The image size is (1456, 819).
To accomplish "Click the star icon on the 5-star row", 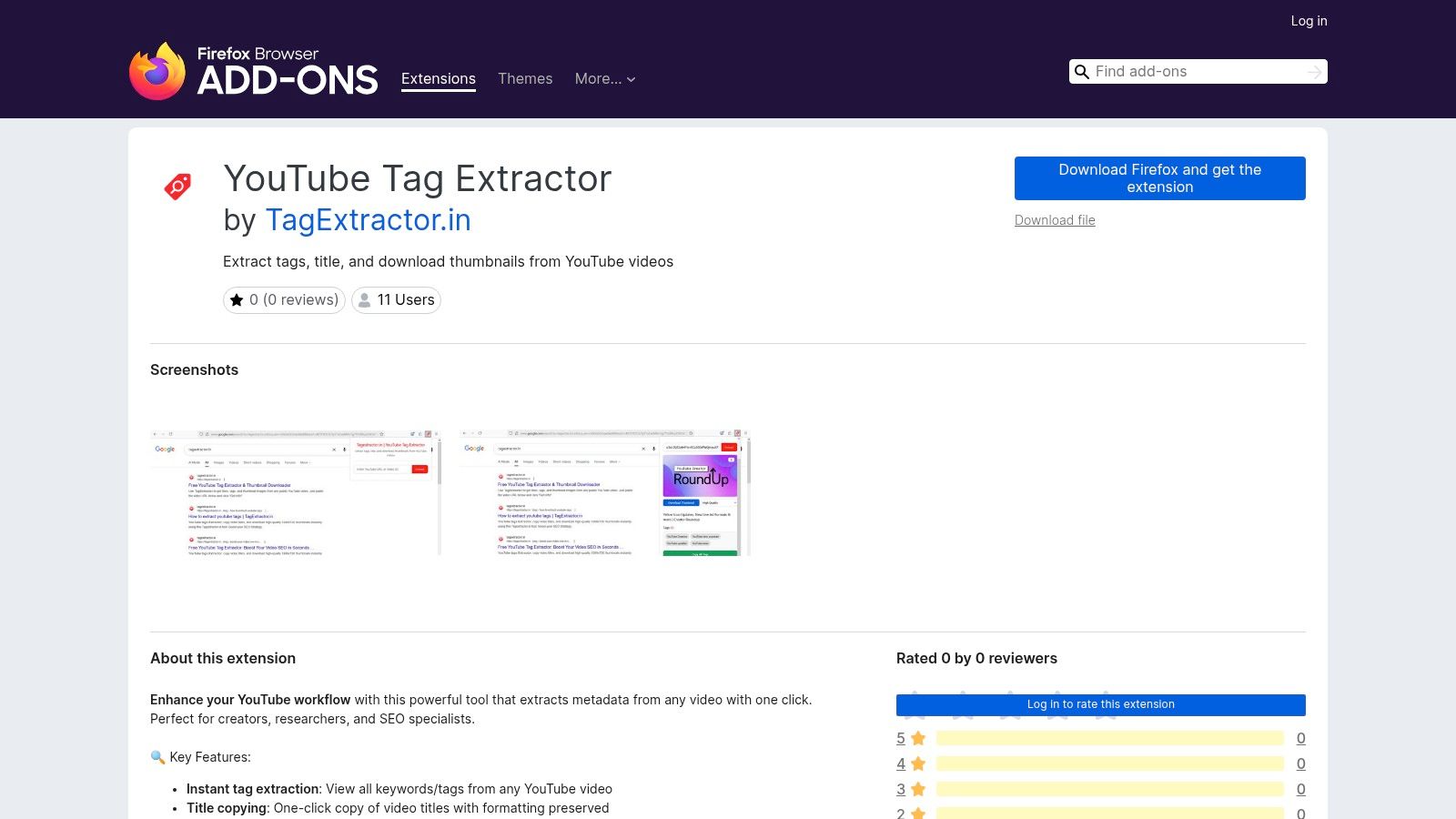I will coord(917,738).
